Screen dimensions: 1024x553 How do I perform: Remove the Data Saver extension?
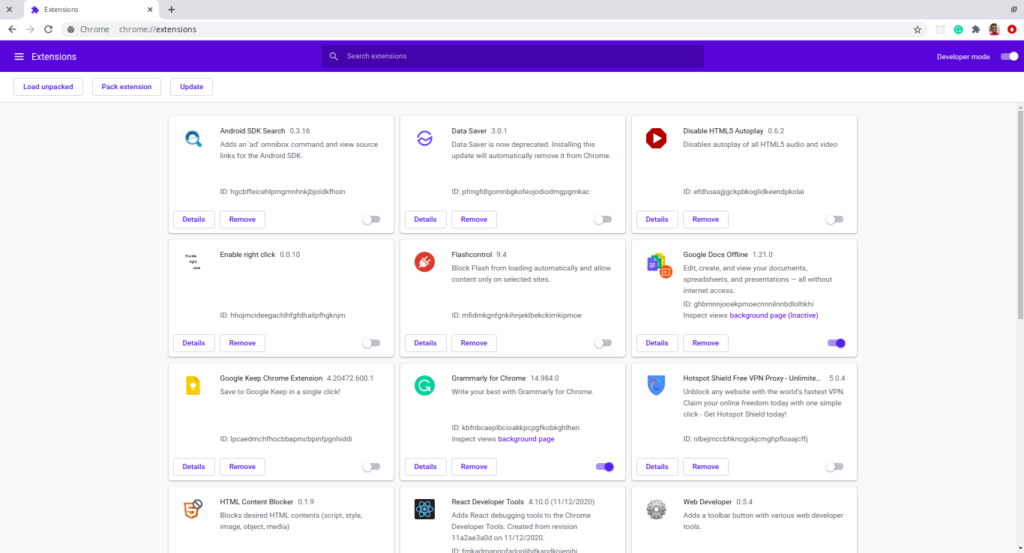[x=473, y=219]
